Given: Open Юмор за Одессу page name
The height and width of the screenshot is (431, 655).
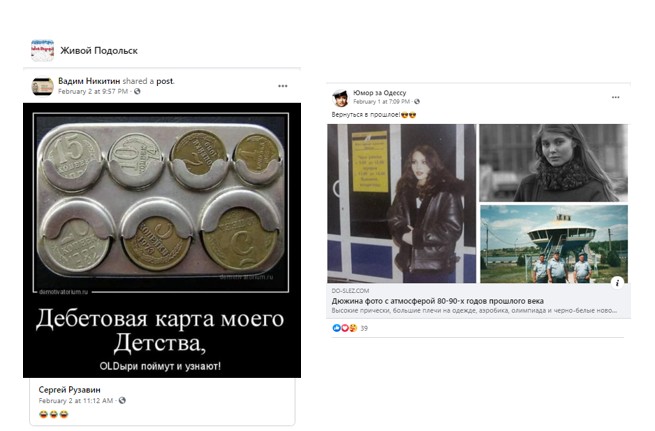Looking at the screenshot, I should [379, 93].
